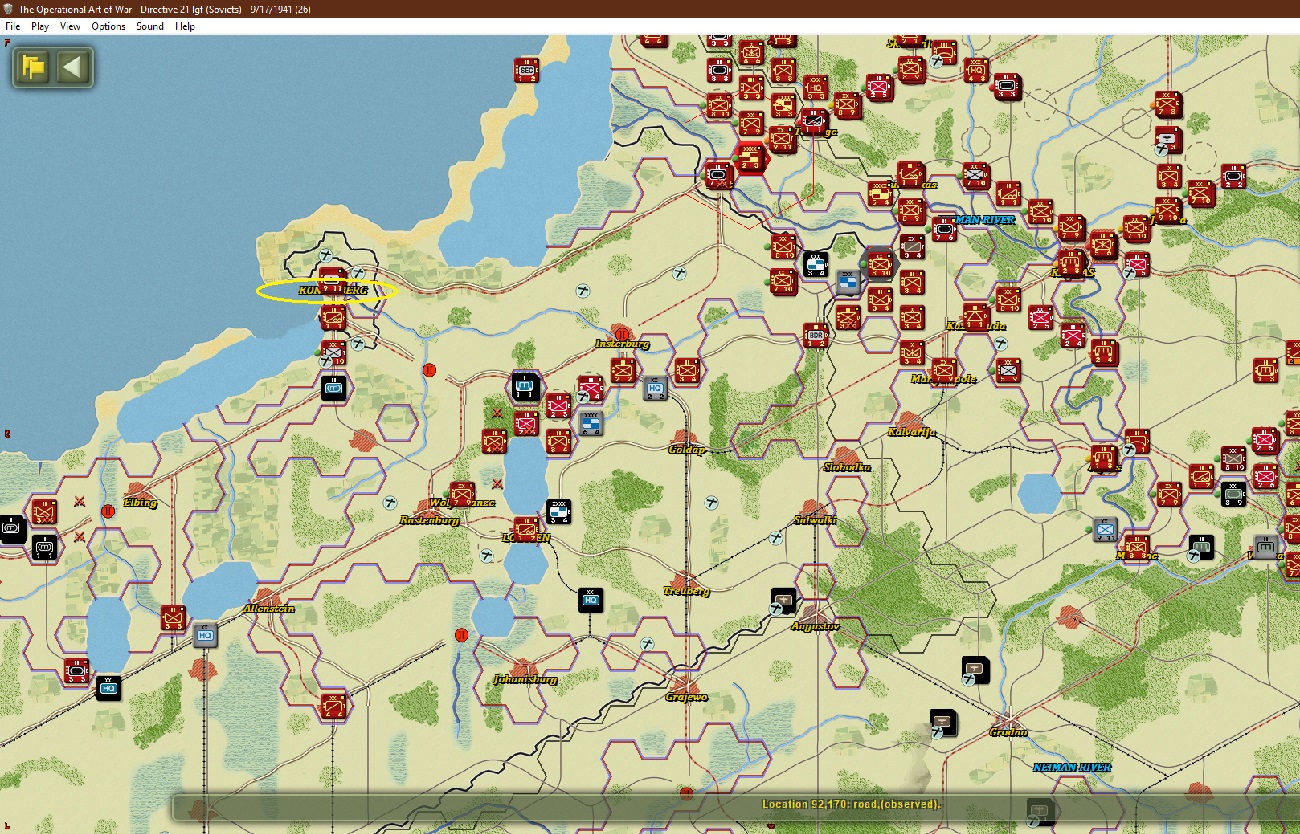Image resolution: width=1300 pixels, height=834 pixels.
Task: Select the black-and-white unit east of Lotzen
Action: coord(559,511)
